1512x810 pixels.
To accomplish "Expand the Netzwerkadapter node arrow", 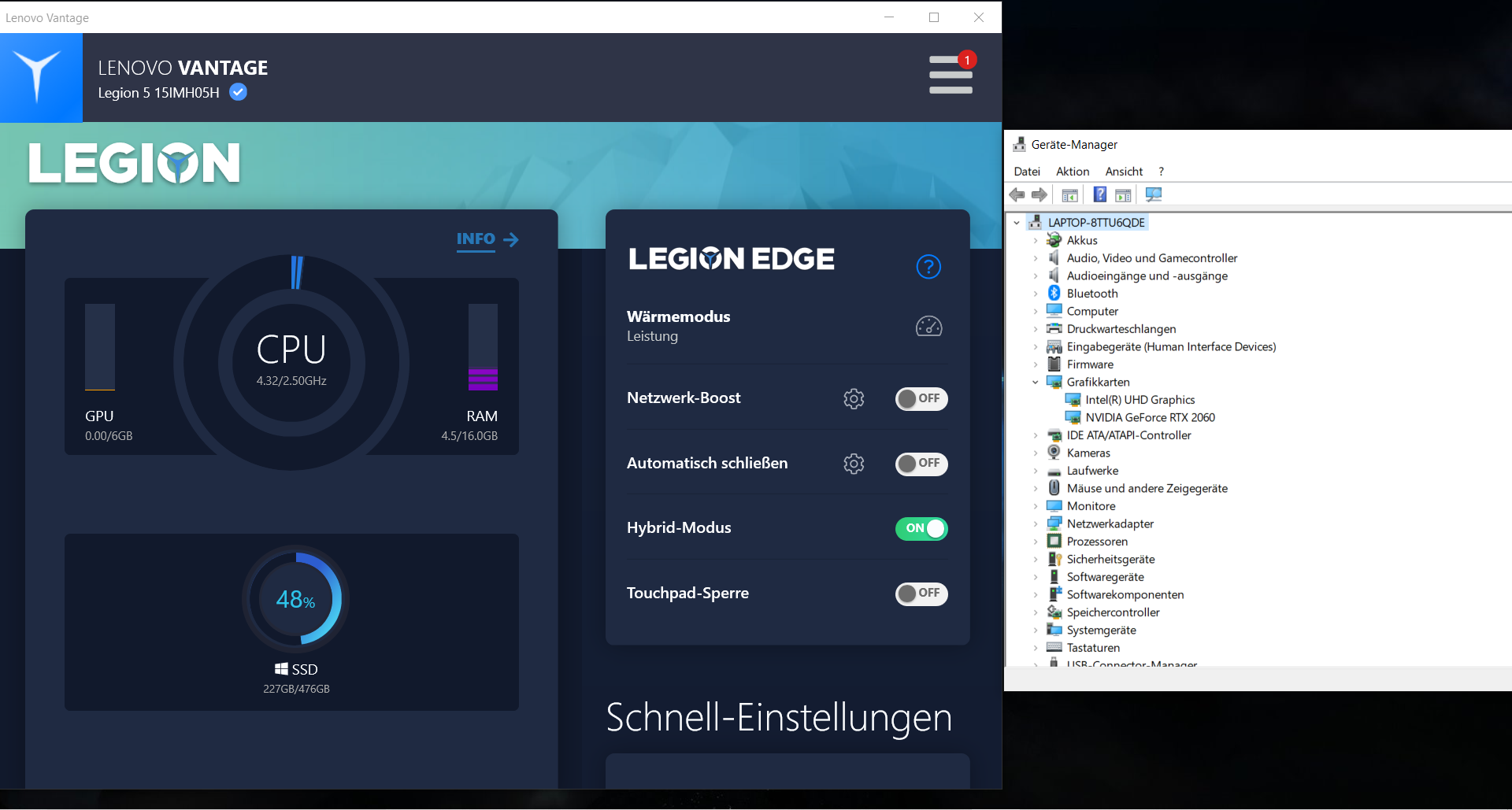I will click(1036, 523).
